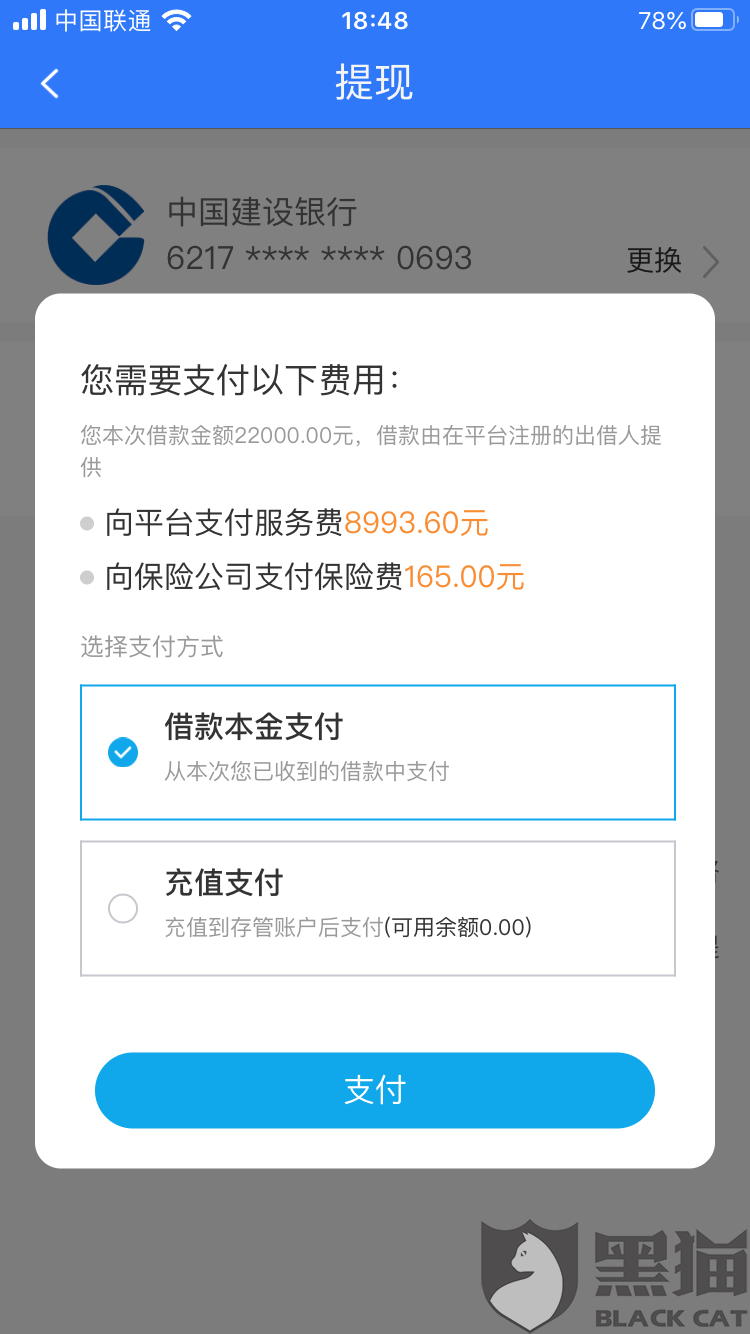
Task: Select 借款本金支付 checked radio
Action: (x=123, y=752)
